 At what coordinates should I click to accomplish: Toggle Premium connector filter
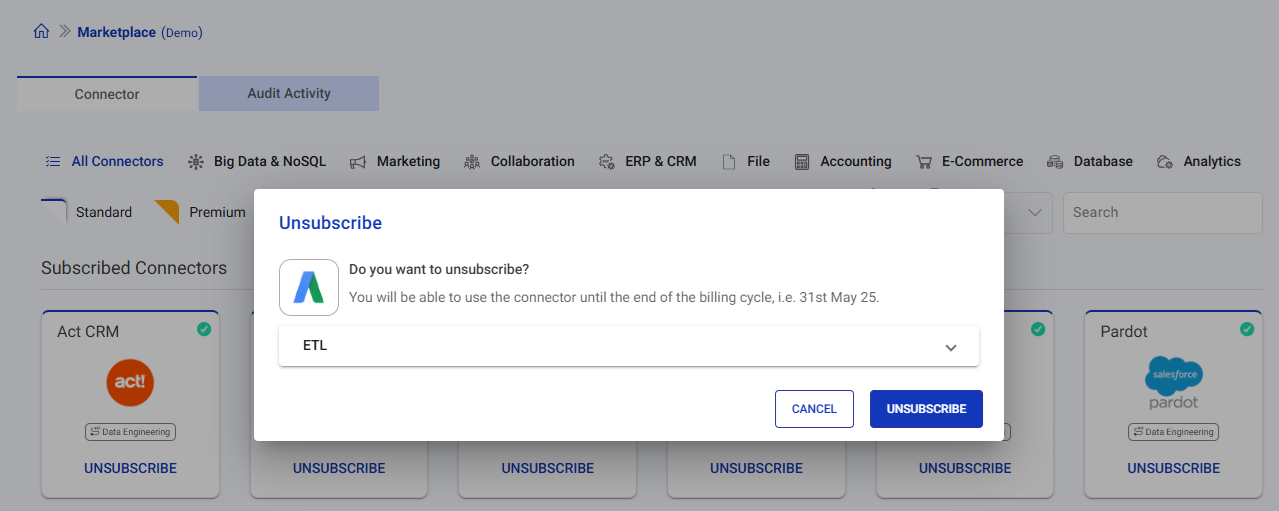tap(200, 212)
